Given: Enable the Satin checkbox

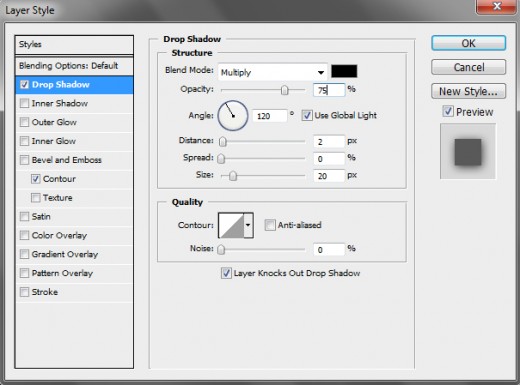Looking at the screenshot, I should point(24,217).
